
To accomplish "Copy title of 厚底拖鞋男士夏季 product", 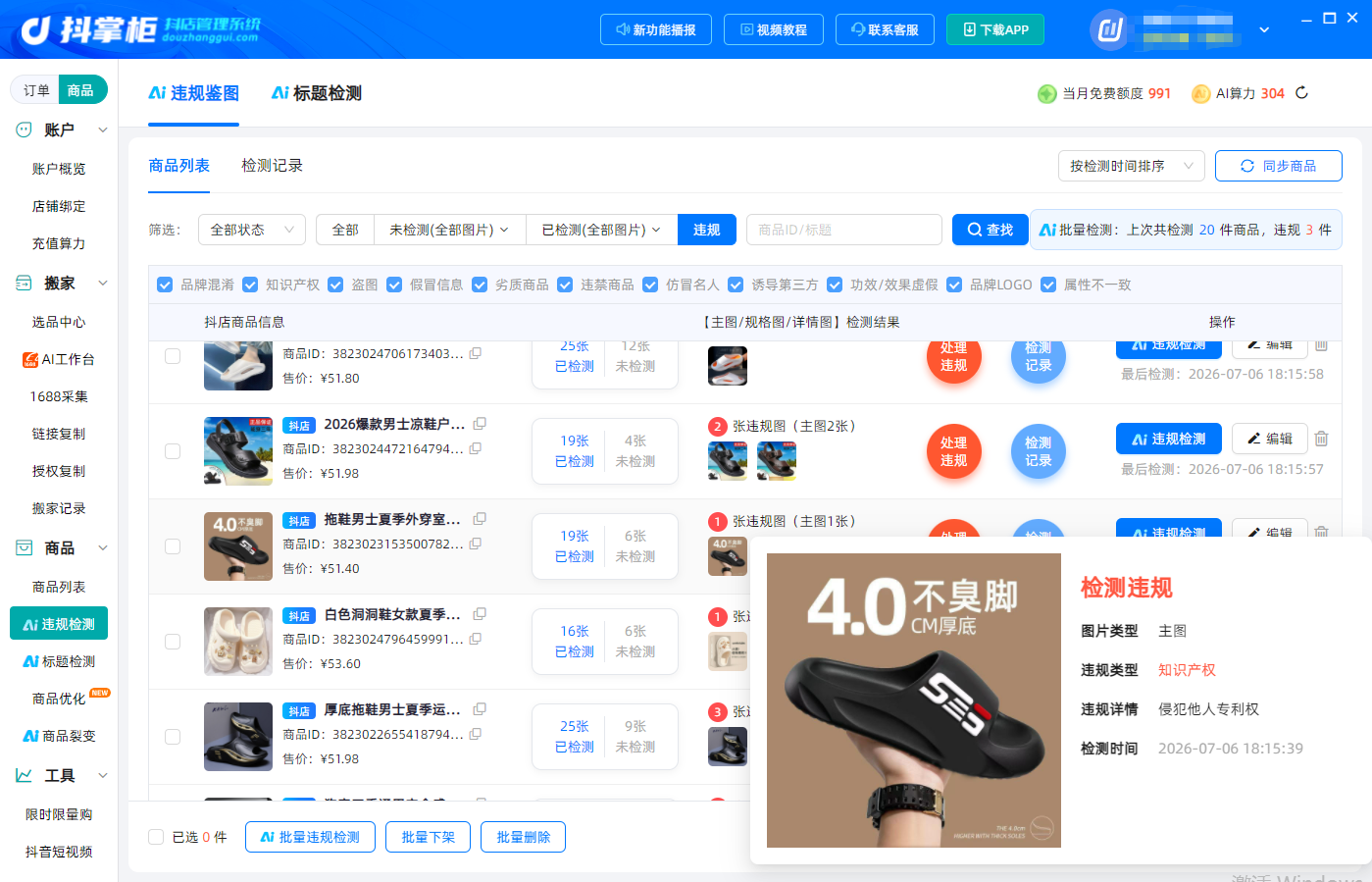I will click(x=480, y=709).
